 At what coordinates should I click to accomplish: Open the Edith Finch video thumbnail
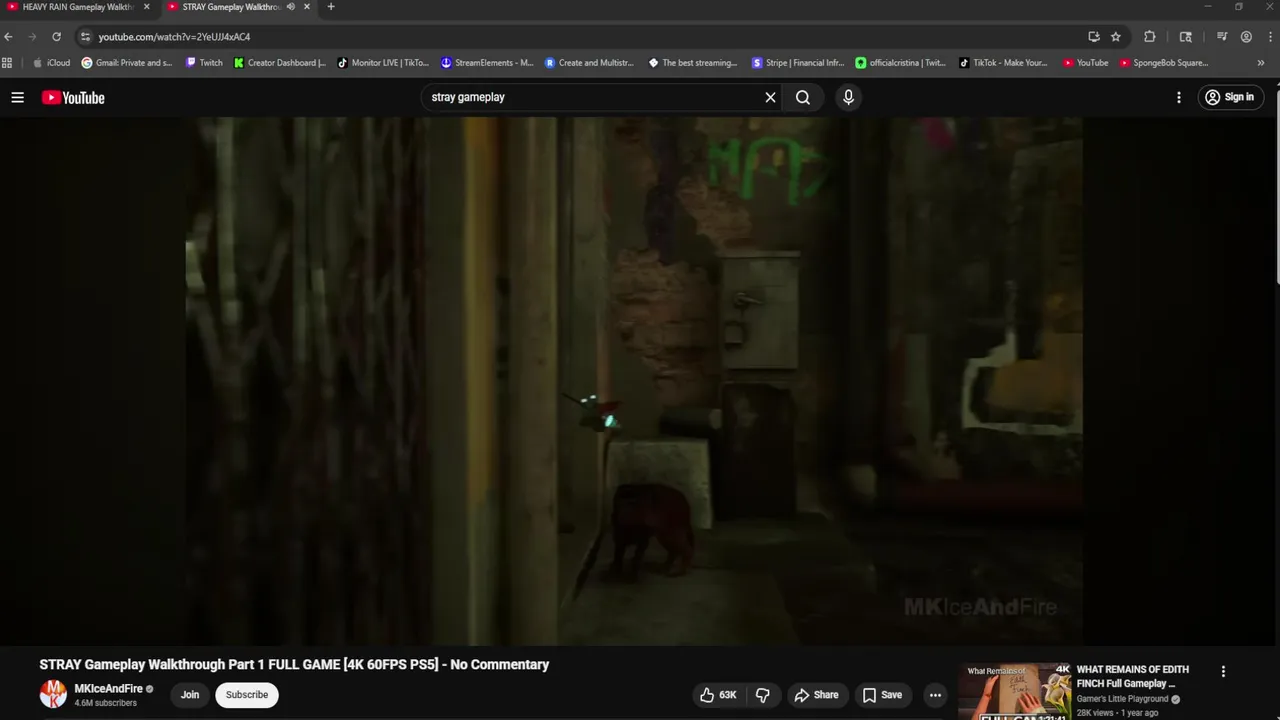[x=1014, y=691]
